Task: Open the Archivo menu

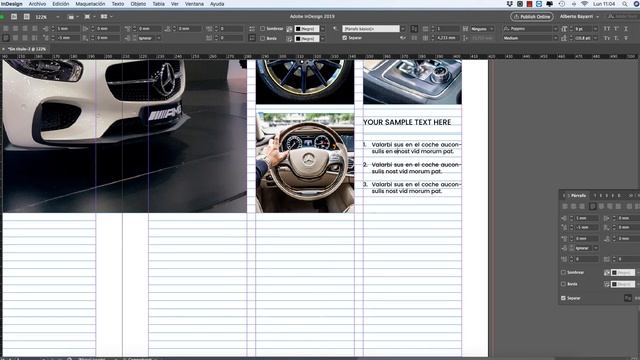Action: (37, 4)
